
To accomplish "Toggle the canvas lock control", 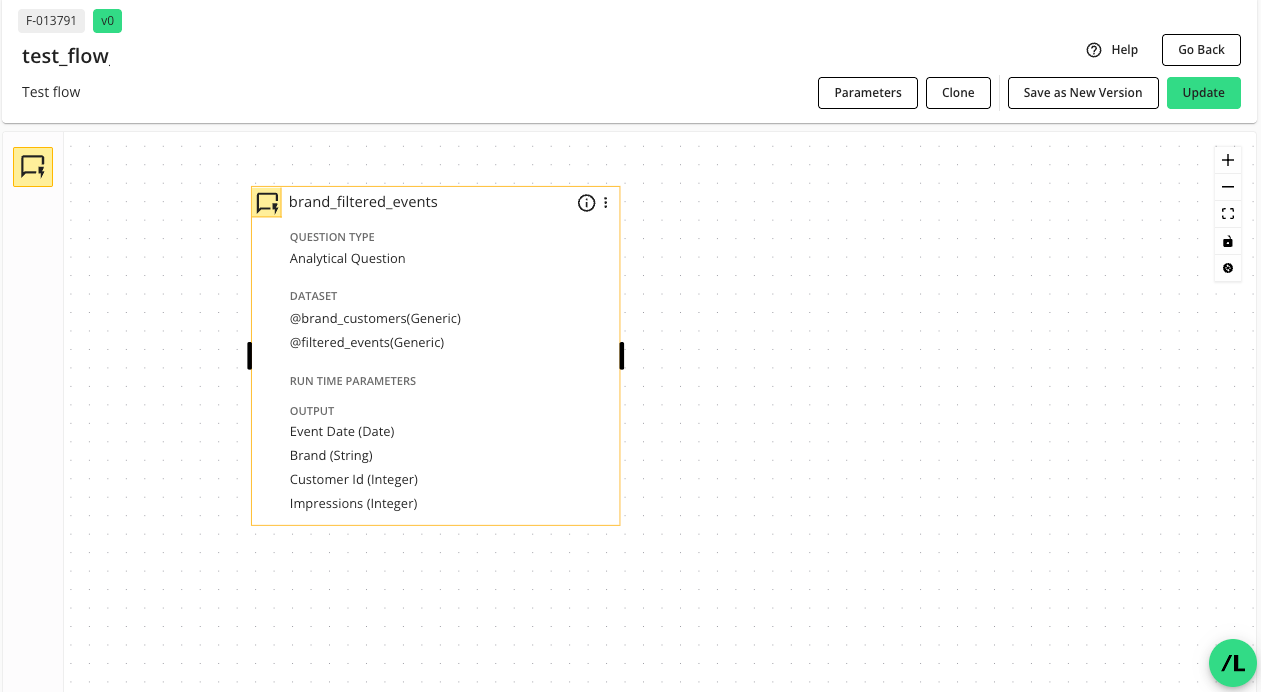I will tap(1227, 241).
